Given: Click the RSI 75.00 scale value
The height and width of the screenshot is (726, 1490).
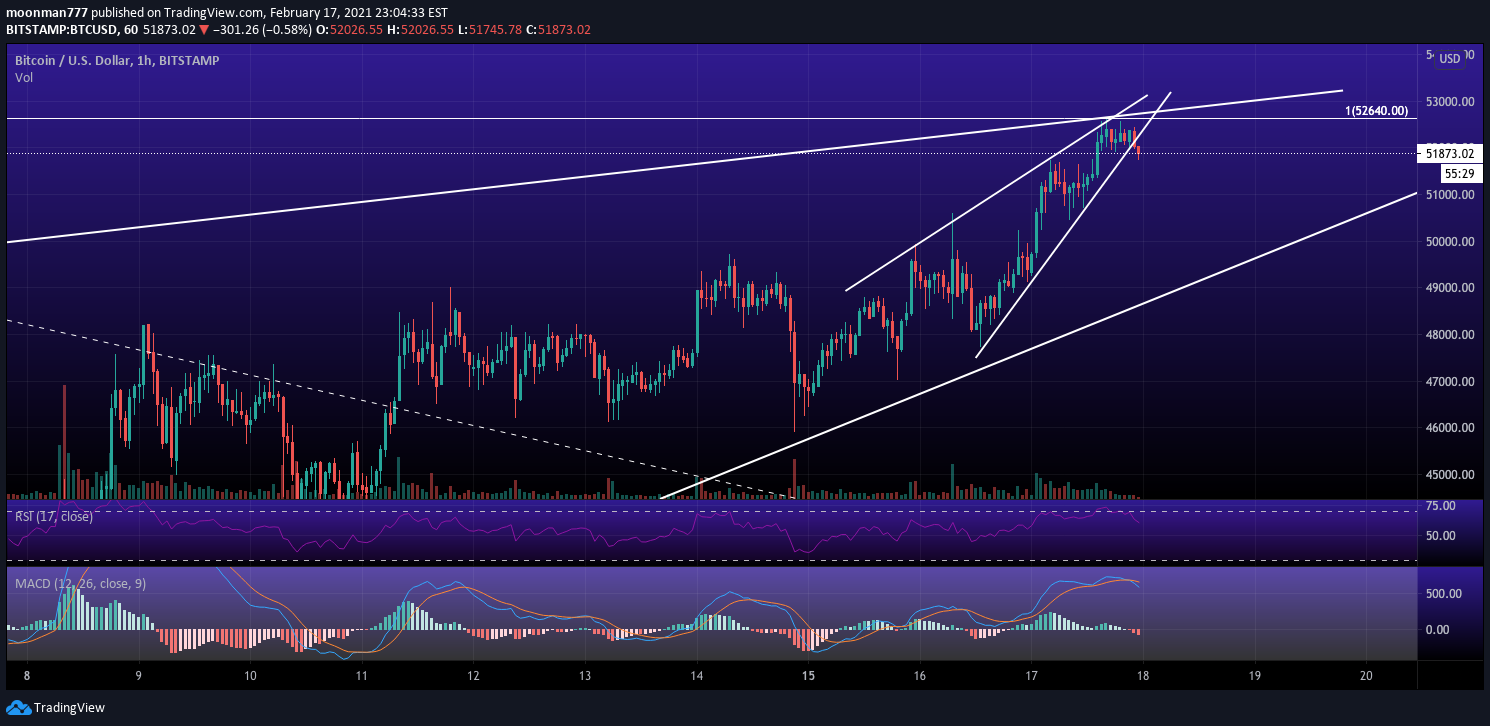Looking at the screenshot, I should [1442, 506].
